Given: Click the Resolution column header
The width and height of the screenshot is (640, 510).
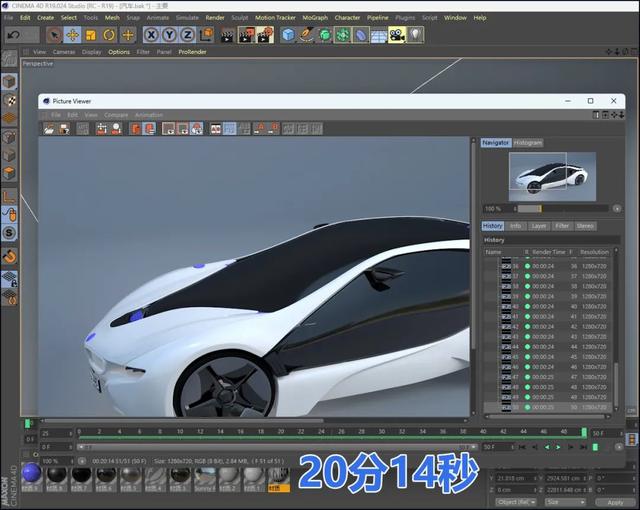Looking at the screenshot, I should tap(594, 252).
